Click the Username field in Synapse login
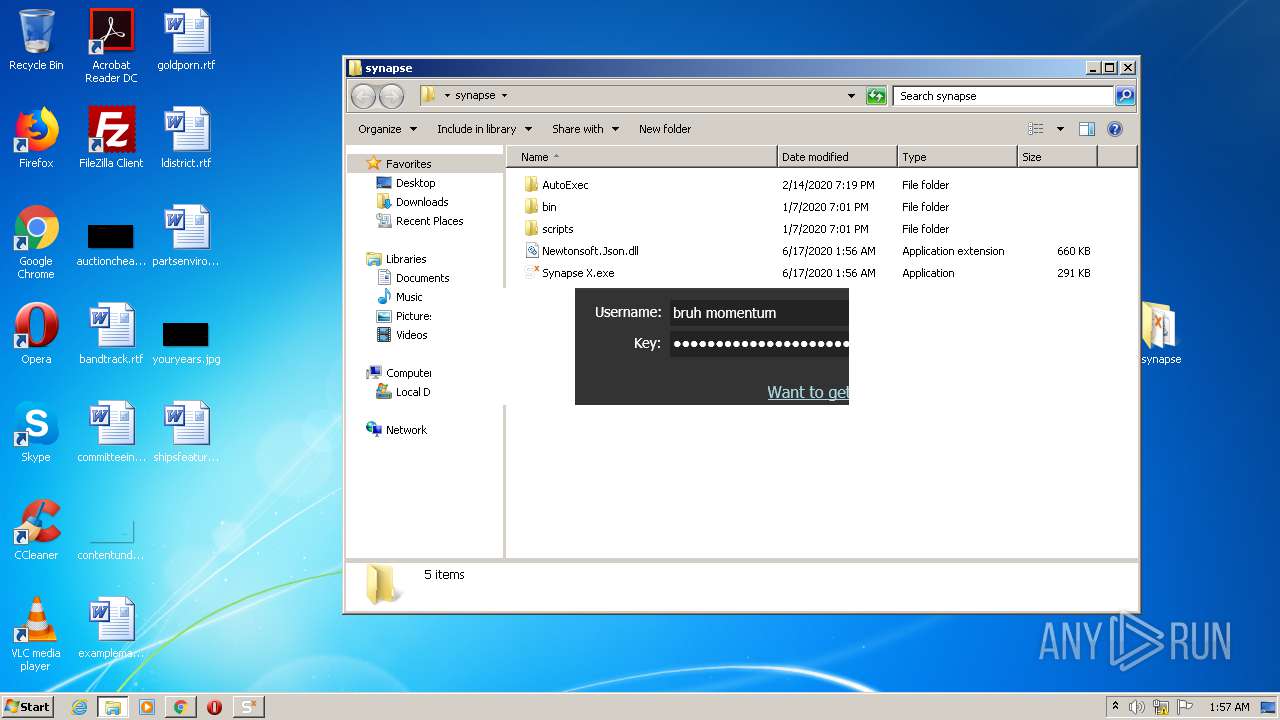The image size is (1280, 720). (x=759, y=313)
